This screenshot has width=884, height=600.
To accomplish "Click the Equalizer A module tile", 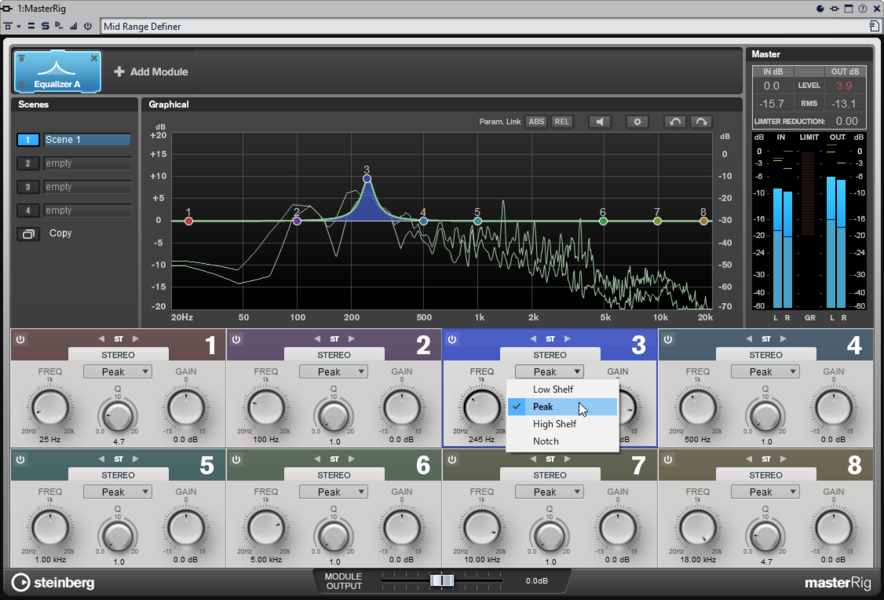I will [x=58, y=72].
